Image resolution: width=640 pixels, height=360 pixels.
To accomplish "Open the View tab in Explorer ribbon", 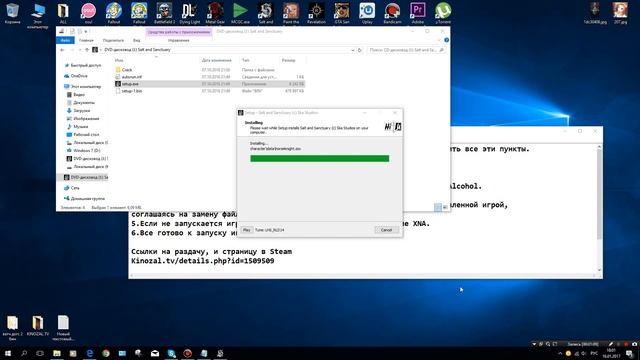I will pyautogui.click(x=136, y=40).
